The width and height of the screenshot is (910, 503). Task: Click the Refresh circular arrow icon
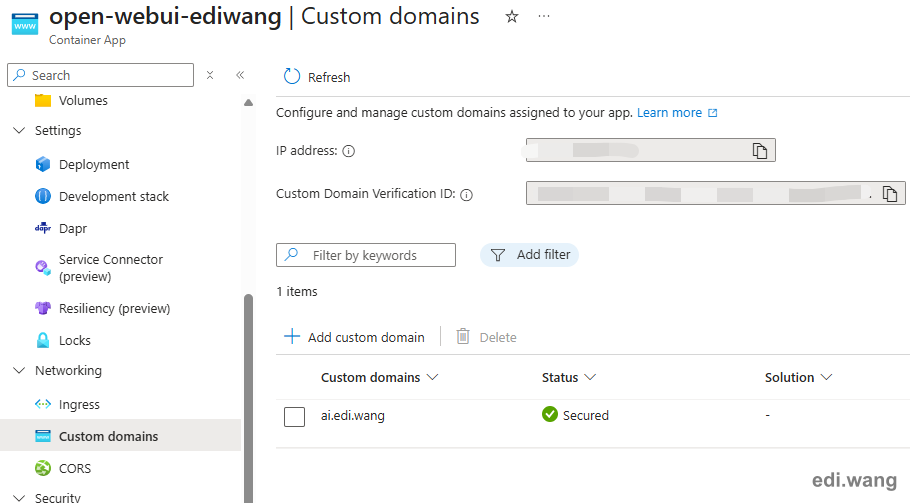(x=292, y=77)
